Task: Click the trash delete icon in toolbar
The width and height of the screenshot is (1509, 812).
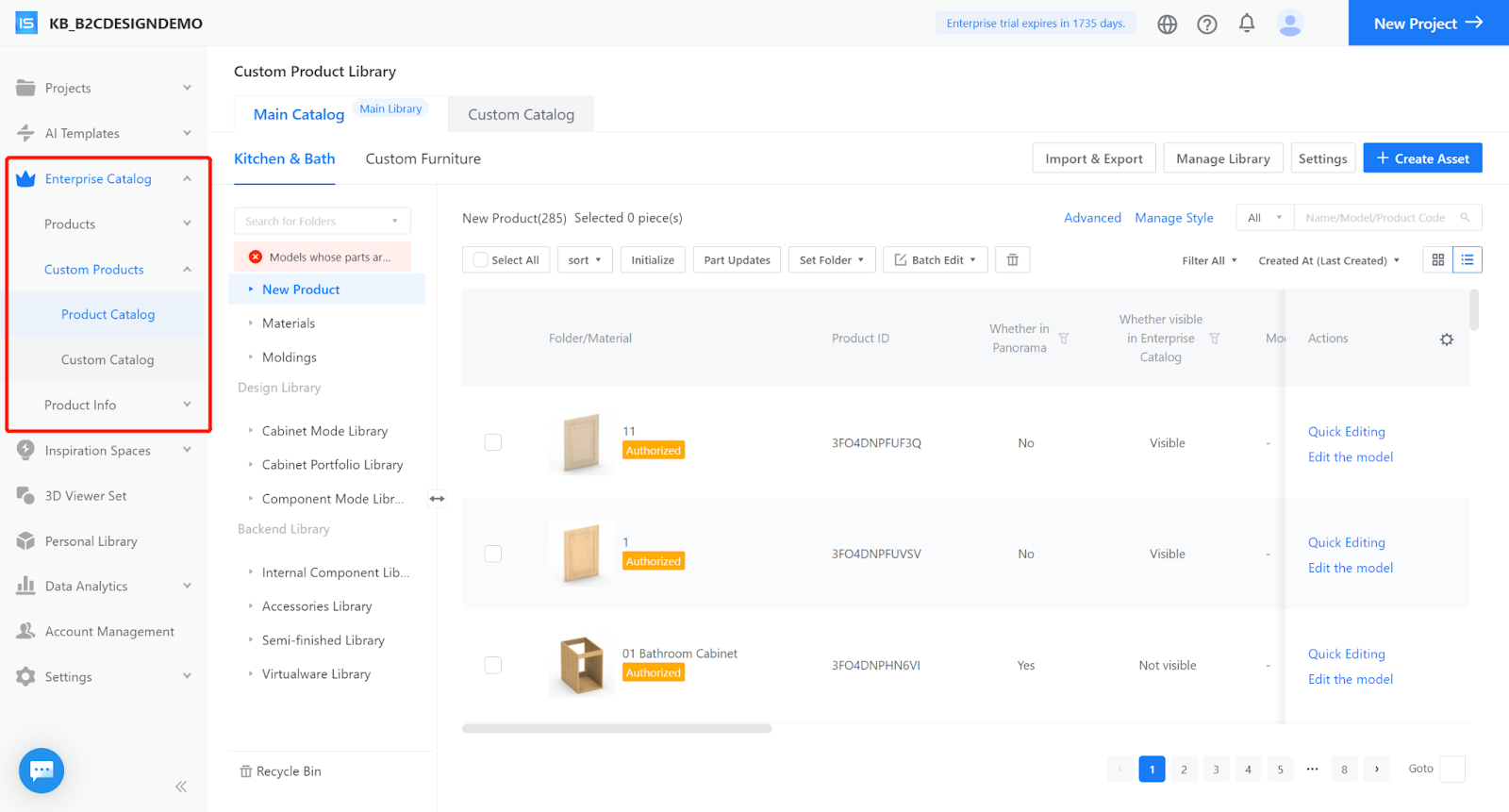Action: coord(1012,260)
